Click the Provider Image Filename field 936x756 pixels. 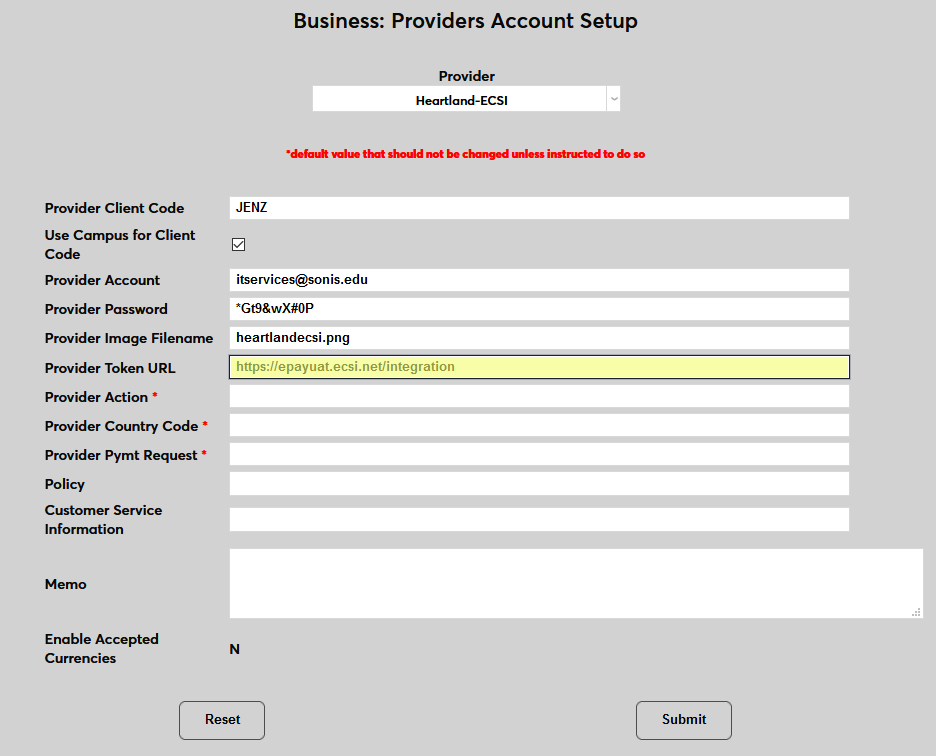[539, 338]
